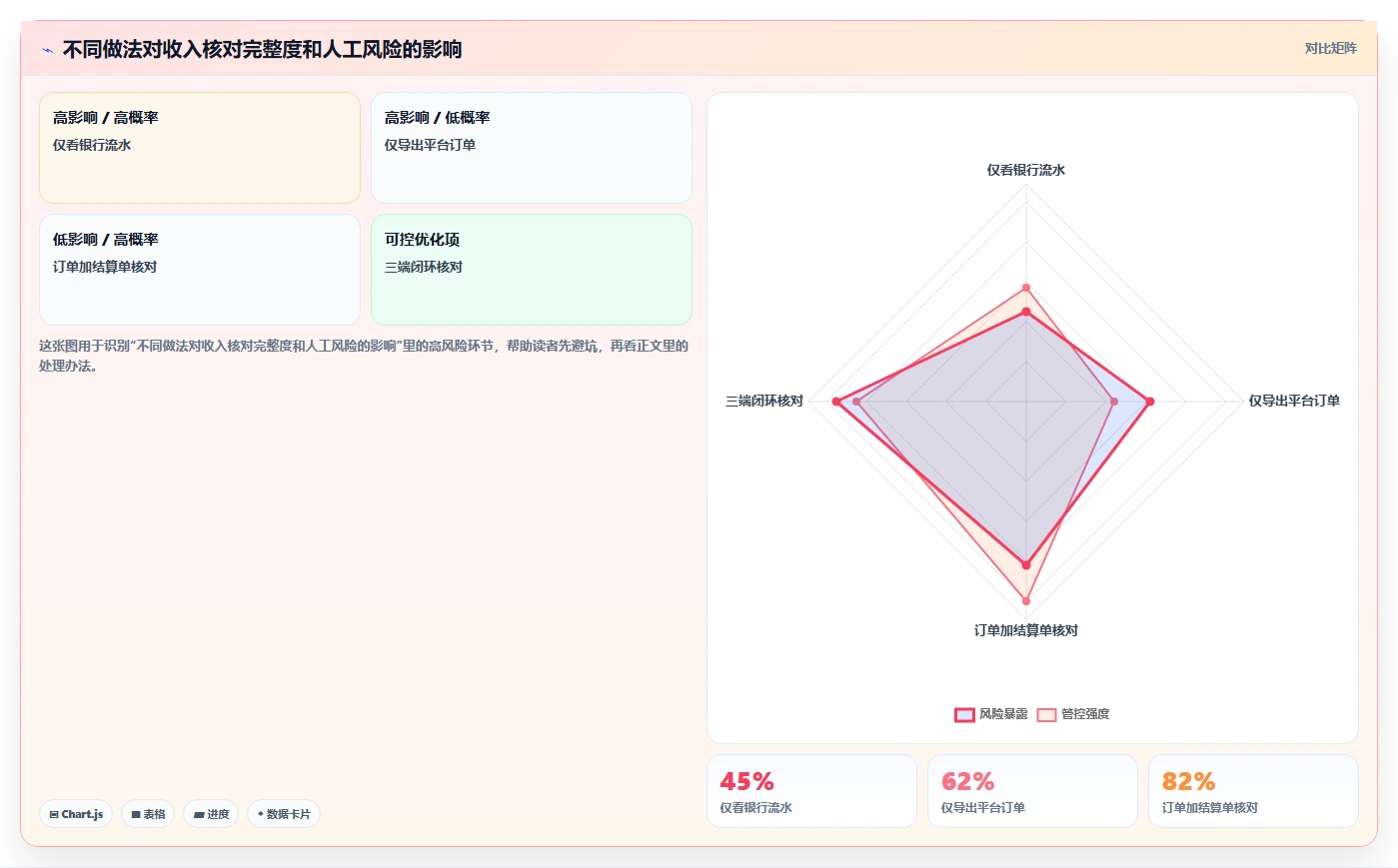This screenshot has height=868, width=1398.
Task: Click 管控强度 data point on 订单加结算单核对 axis
Action: click(x=1026, y=601)
